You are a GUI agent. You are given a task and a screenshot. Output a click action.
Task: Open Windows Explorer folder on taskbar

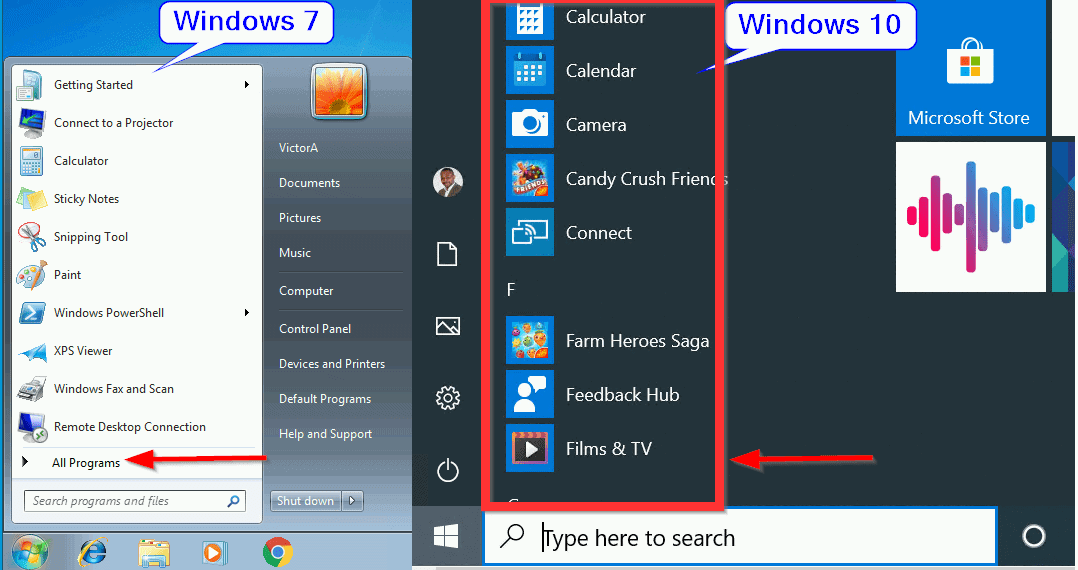click(154, 553)
